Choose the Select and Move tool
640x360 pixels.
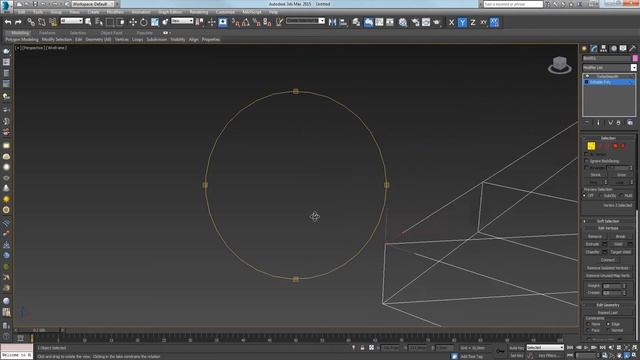(133, 22)
